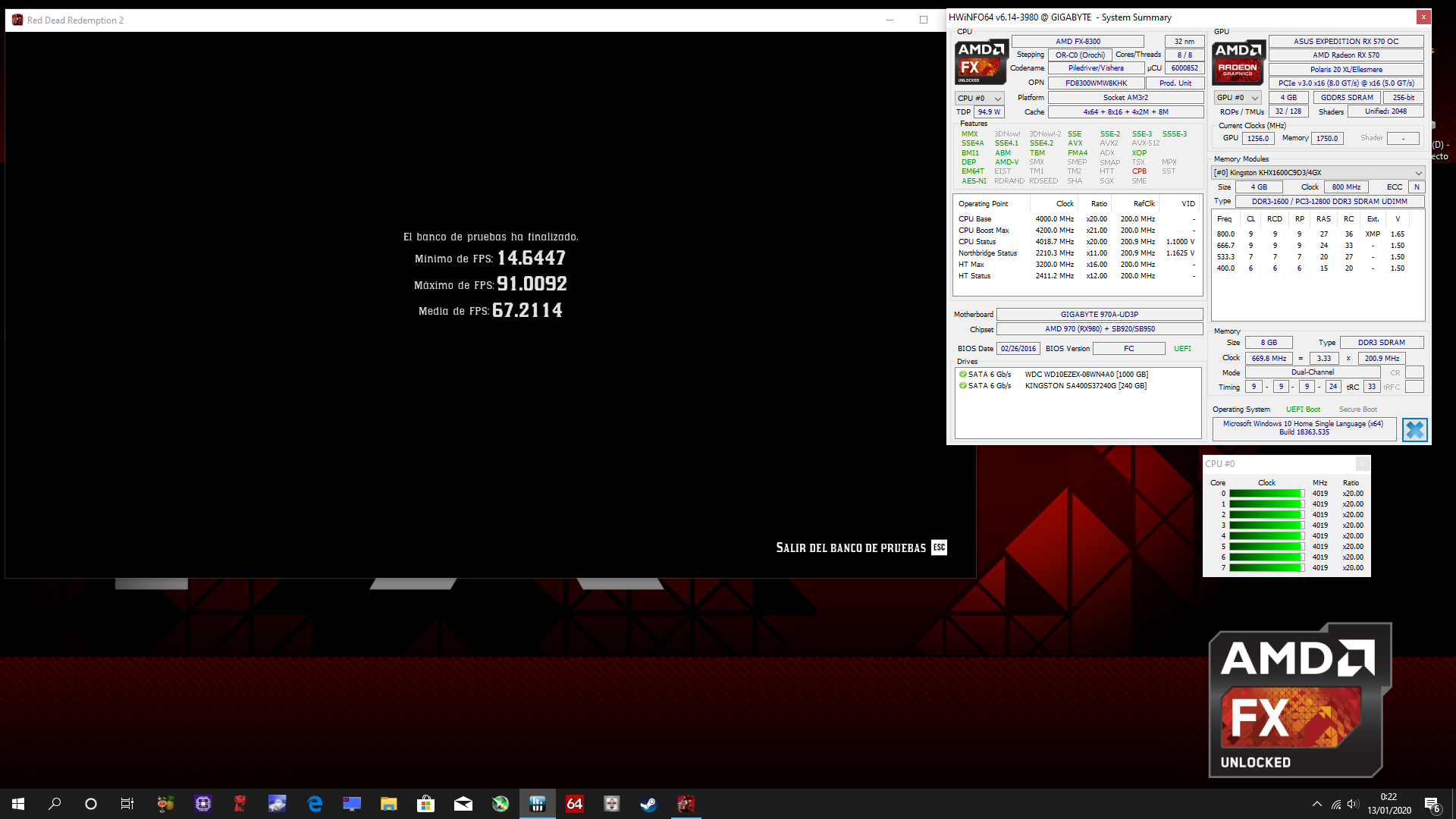Click the clock and date in the taskbar
1456x819 pixels.
point(1389,804)
